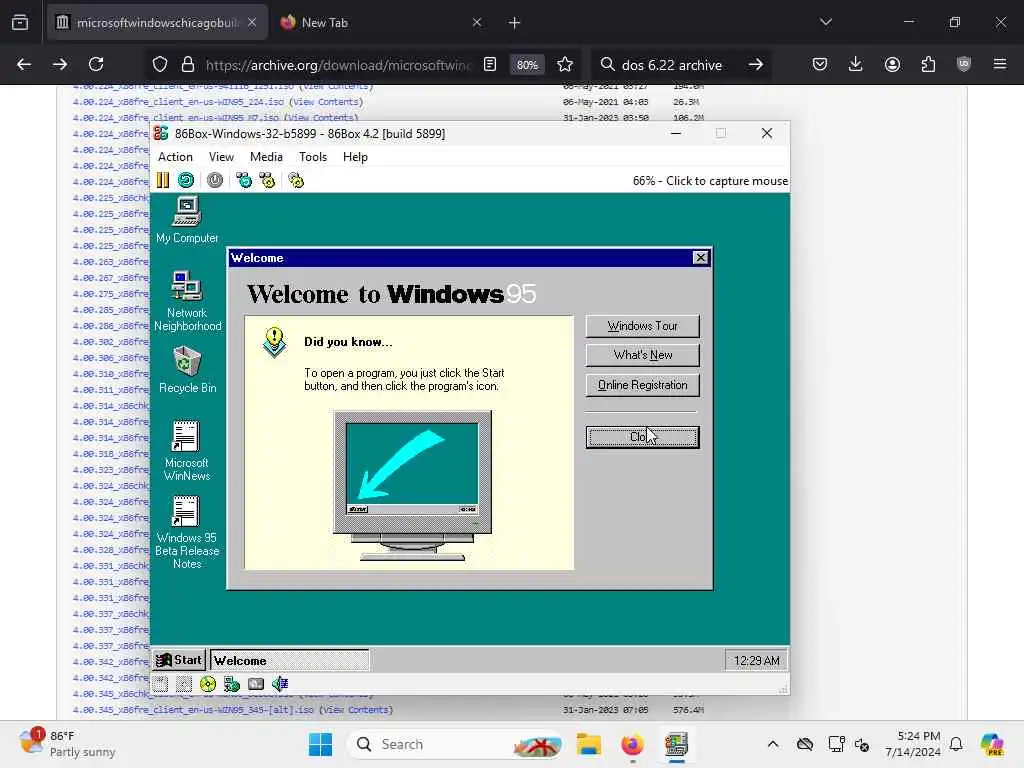Click the Windows 95 Start button
Image resolution: width=1024 pixels, height=768 pixels.
(x=179, y=660)
